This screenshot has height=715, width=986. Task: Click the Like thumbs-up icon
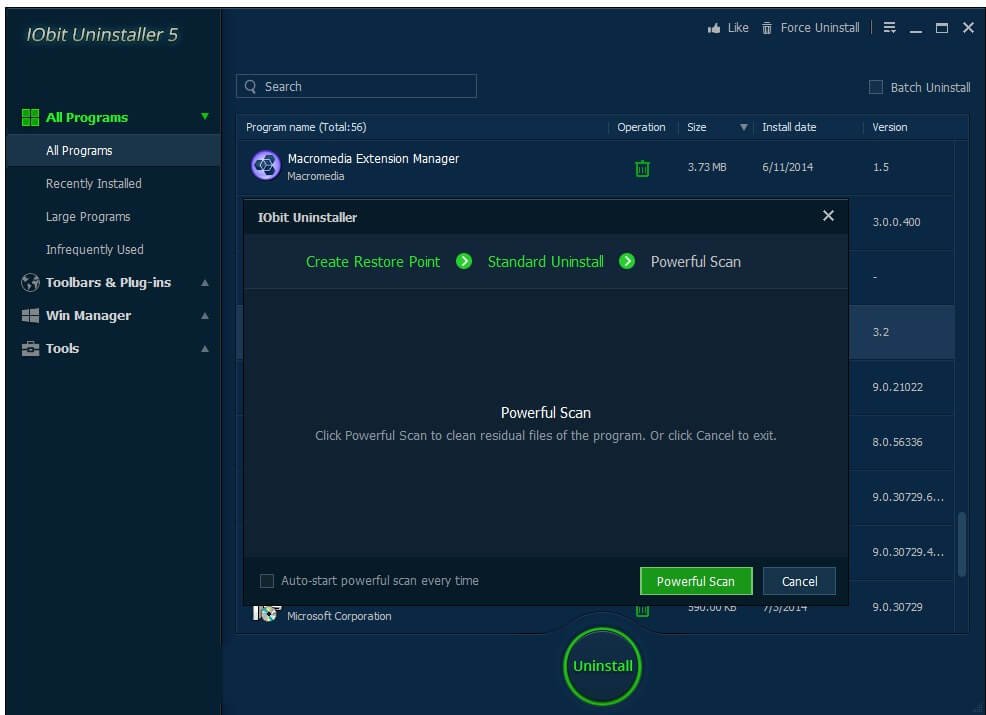pyautogui.click(x=714, y=28)
